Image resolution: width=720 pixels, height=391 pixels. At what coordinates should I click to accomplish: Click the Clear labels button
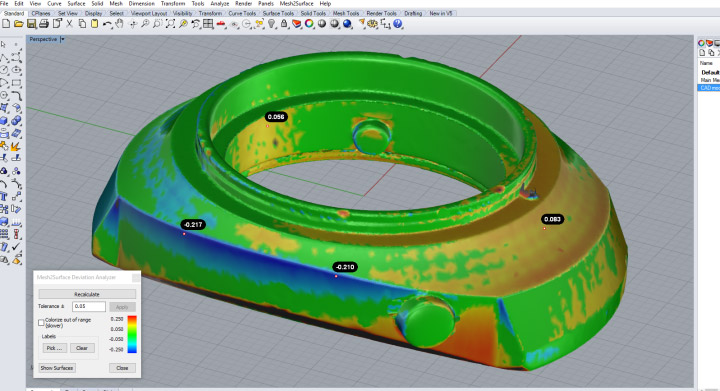(82, 348)
